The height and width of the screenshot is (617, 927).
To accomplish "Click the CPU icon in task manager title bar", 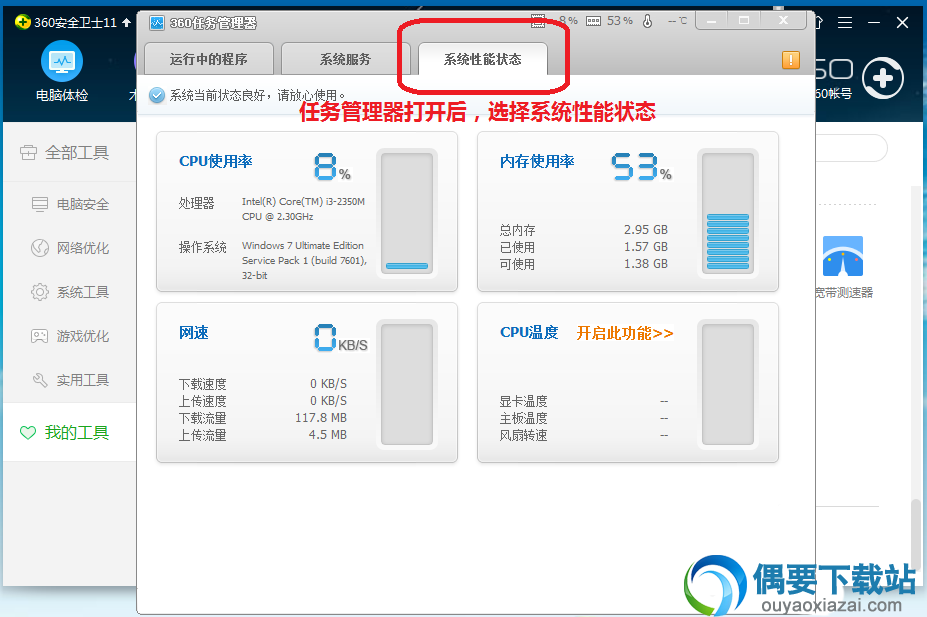I will coord(538,22).
